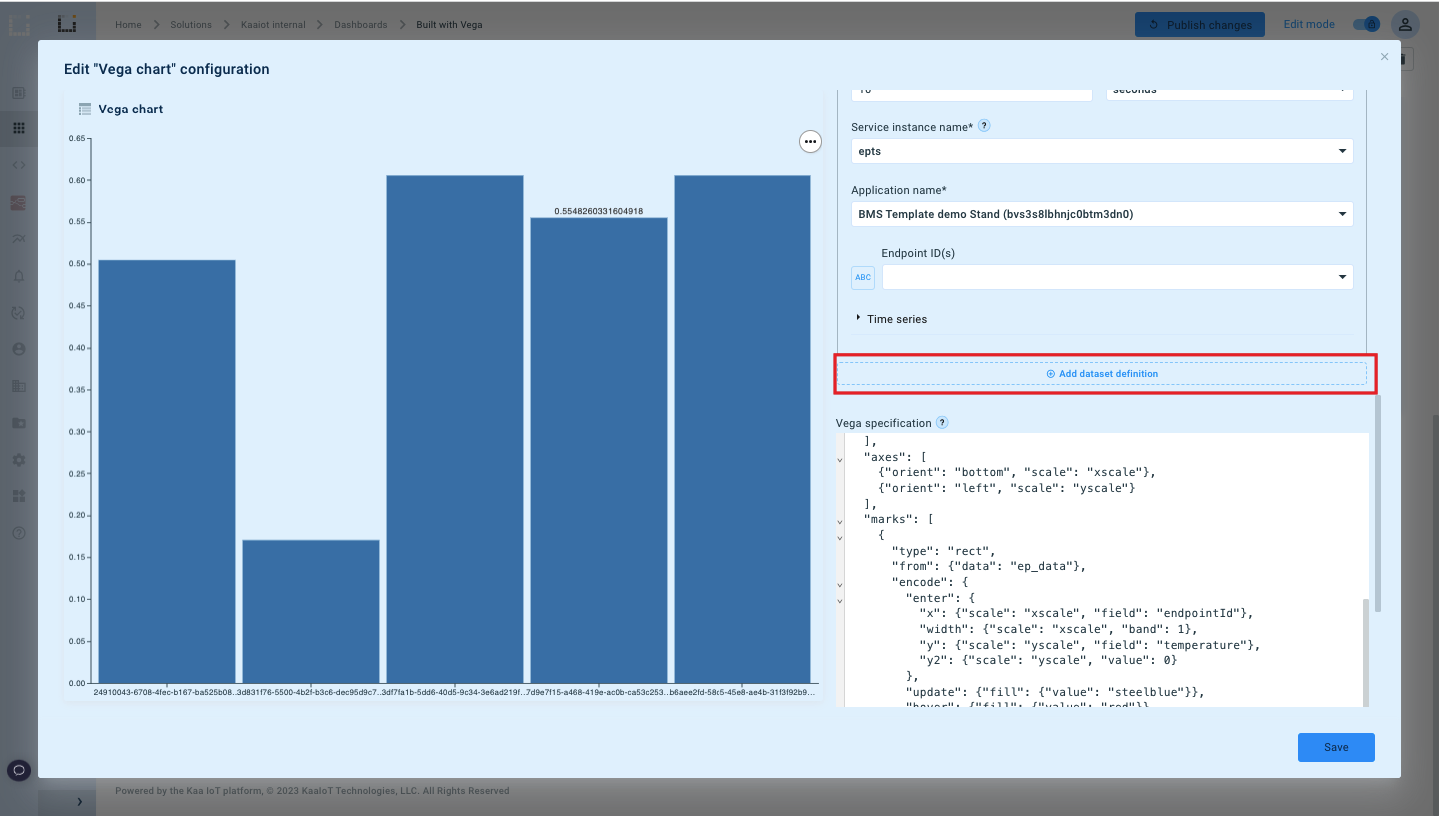Open the chat bubble widget

click(x=18, y=769)
